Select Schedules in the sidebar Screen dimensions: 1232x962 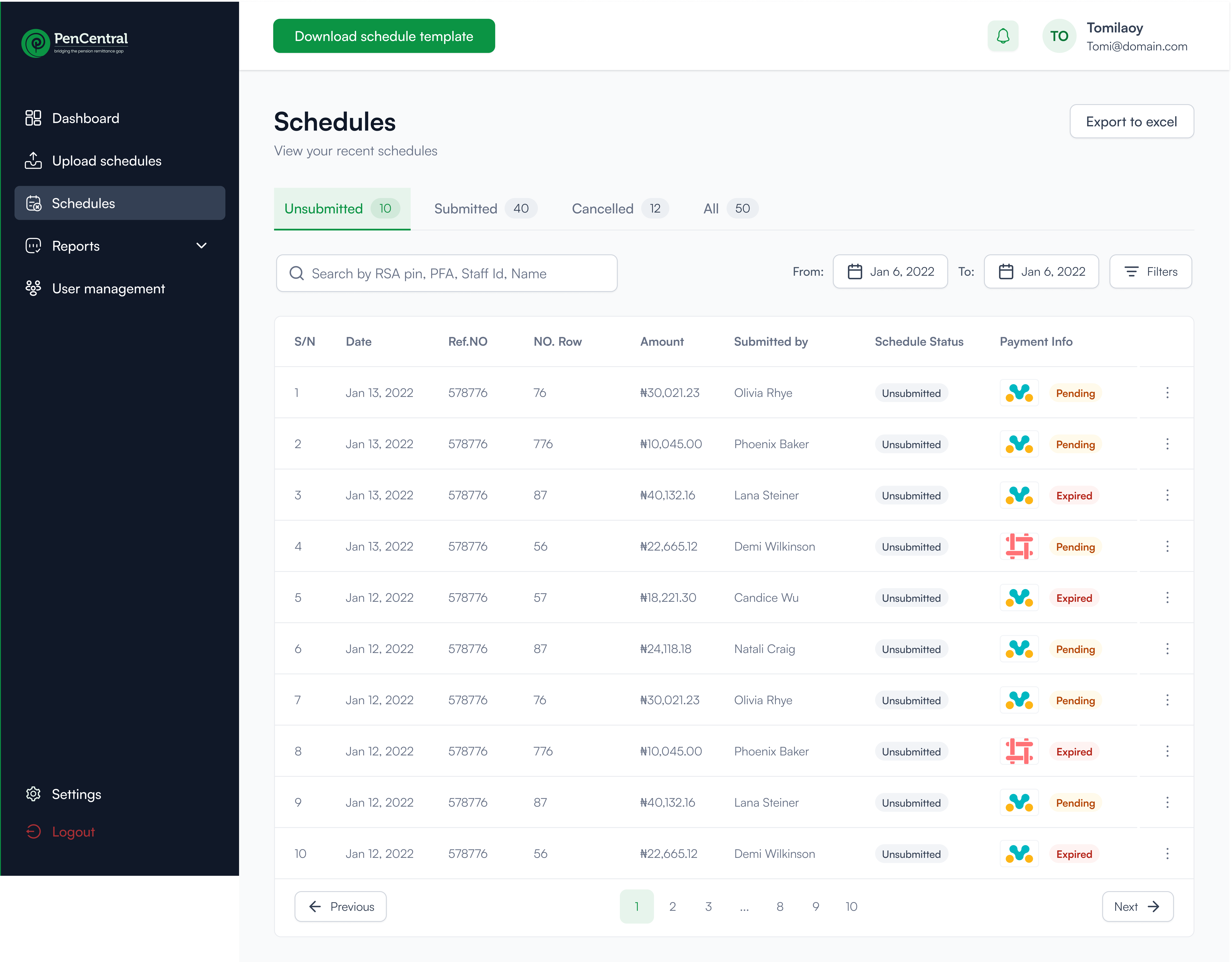tap(120, 203)
